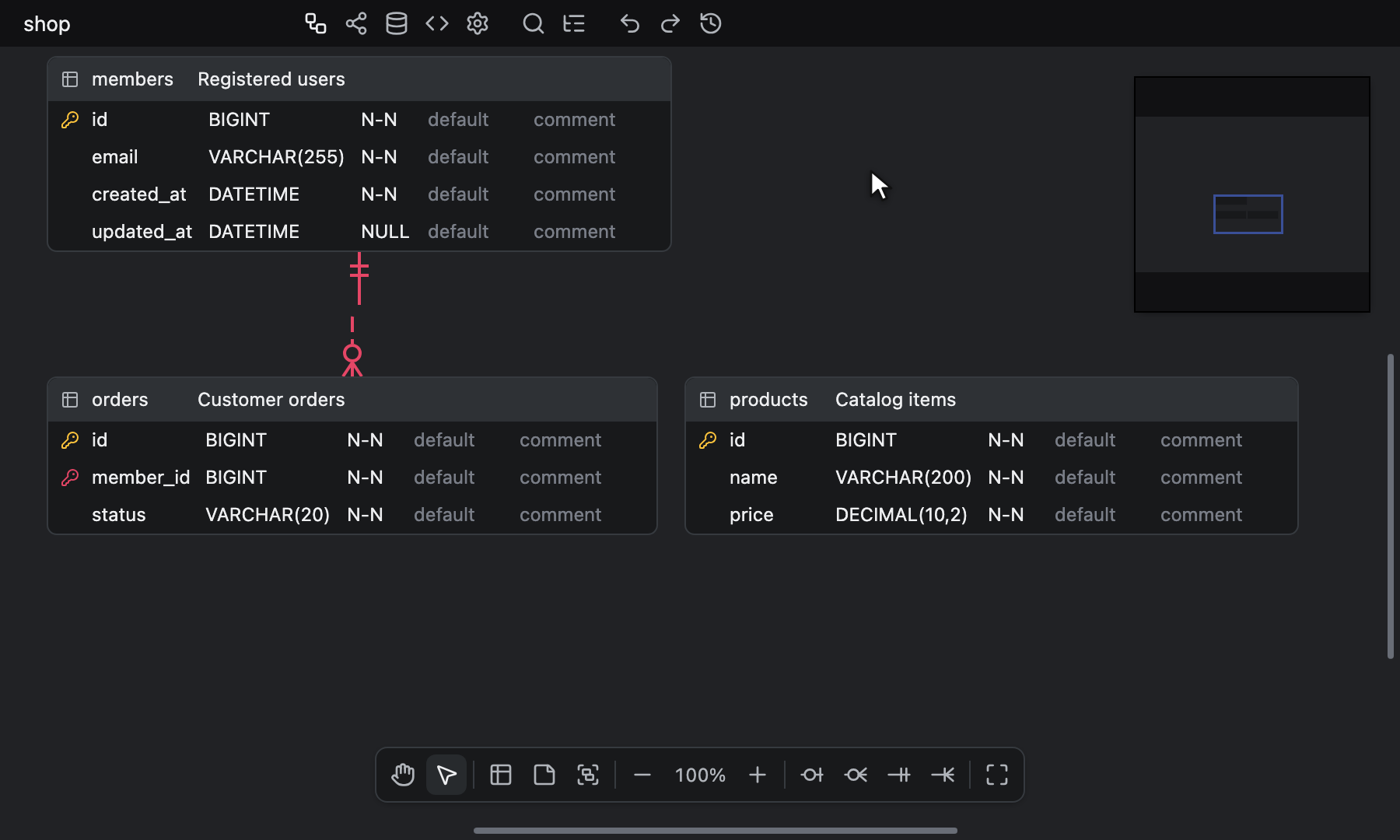Enter fullscreen with the corner brackets icon
This screenshot has height=840, width=1400.
click(x=997, y=775)
